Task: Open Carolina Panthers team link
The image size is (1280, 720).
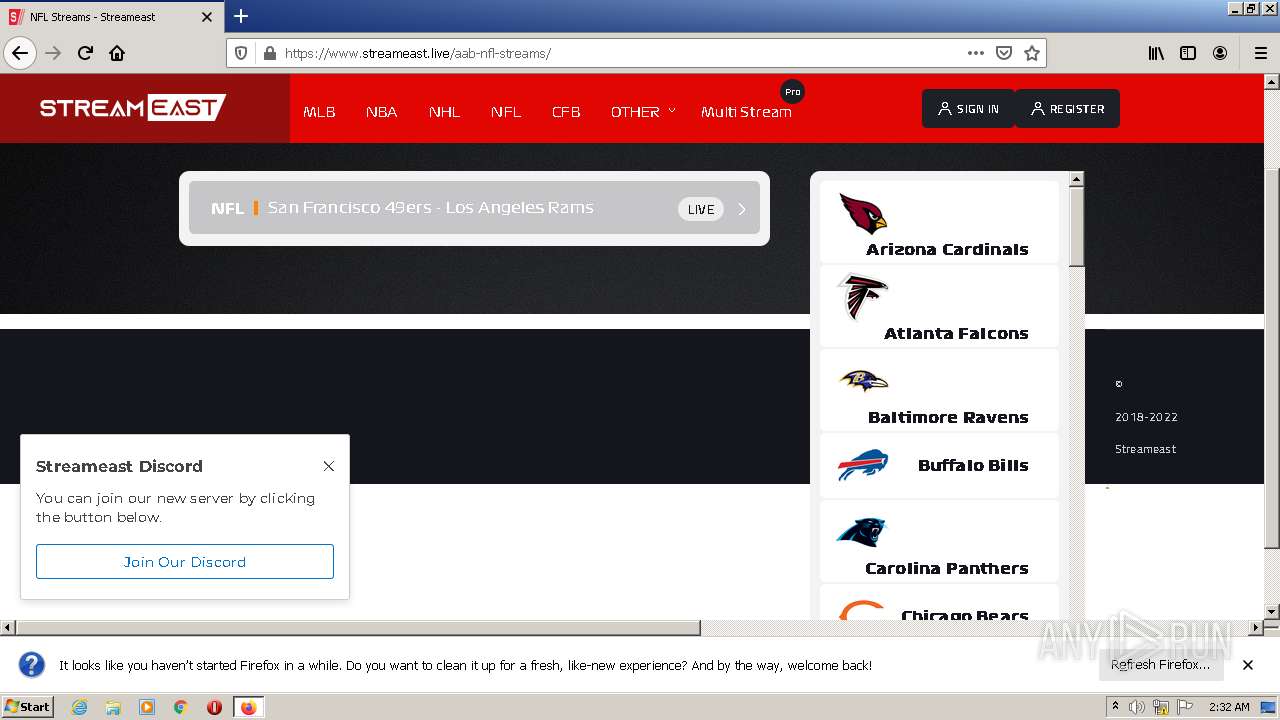Action: point(939,541)
